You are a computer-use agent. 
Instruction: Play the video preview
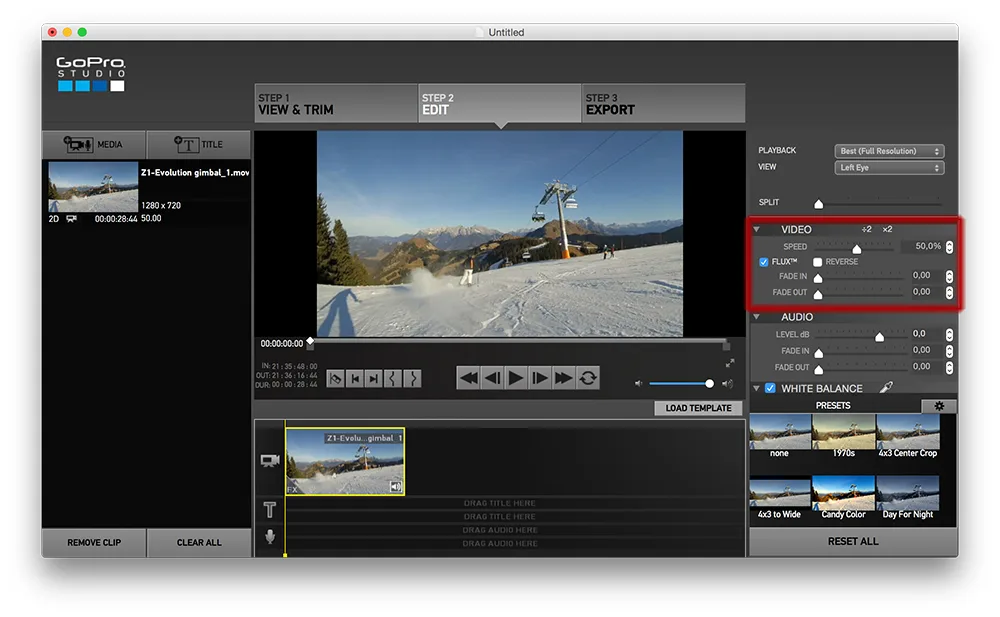click(x=516, y=378)
